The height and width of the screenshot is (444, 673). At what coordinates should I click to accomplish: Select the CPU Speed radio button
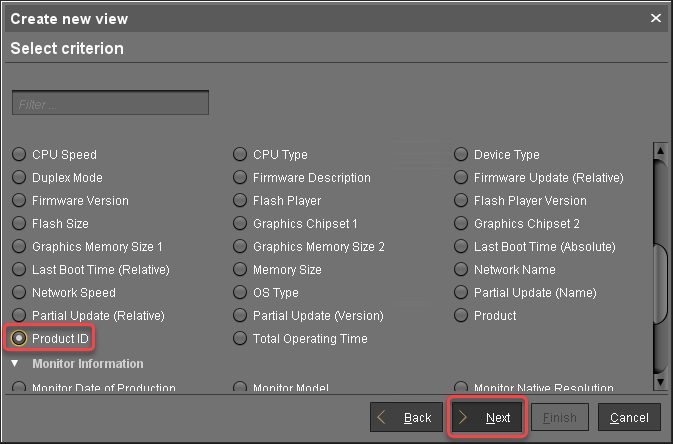point(19,155)
